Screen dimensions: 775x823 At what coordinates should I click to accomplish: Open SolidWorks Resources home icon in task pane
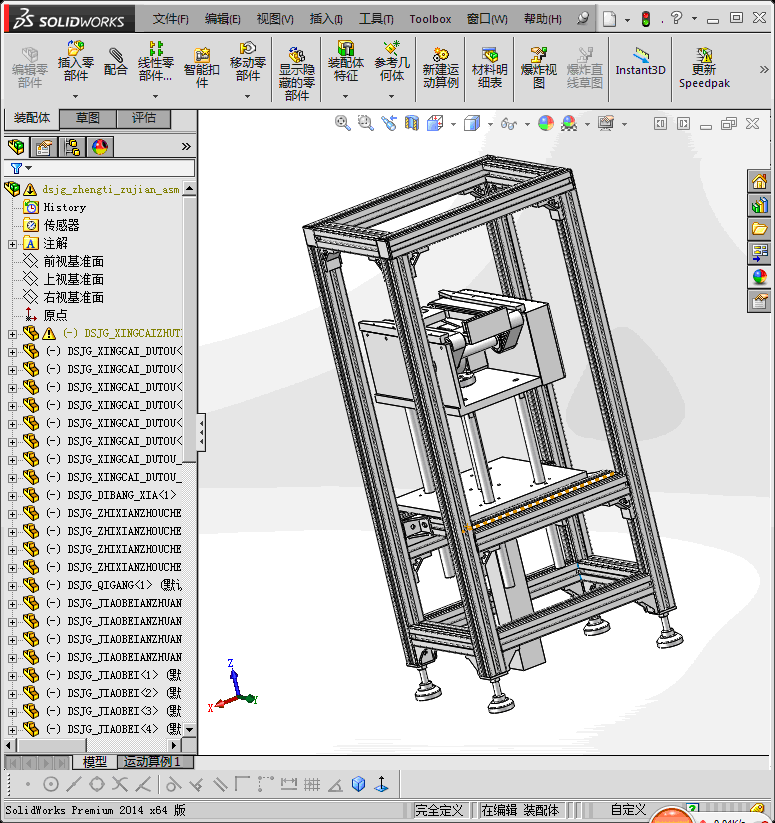759,182
